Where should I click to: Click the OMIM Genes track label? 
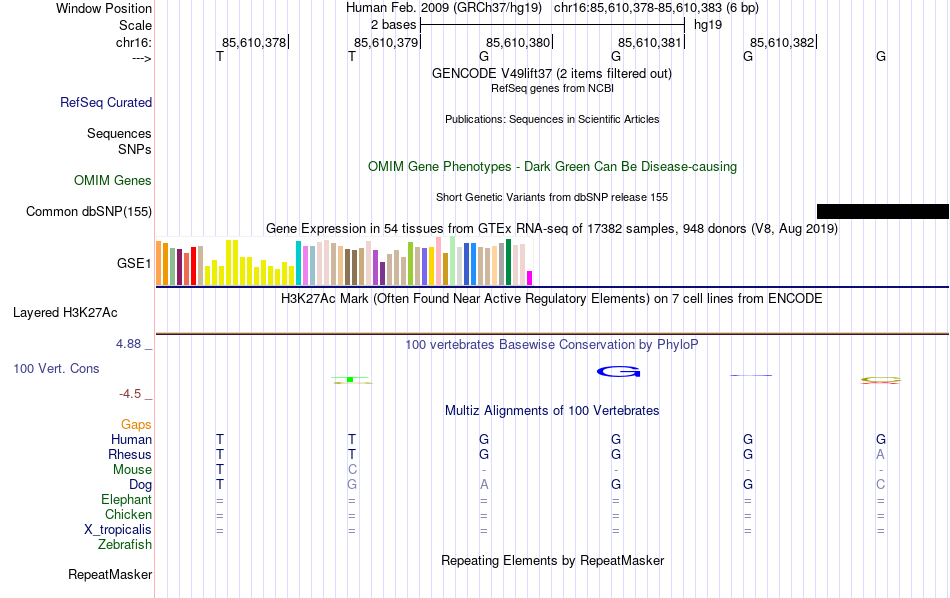(112, 181)
